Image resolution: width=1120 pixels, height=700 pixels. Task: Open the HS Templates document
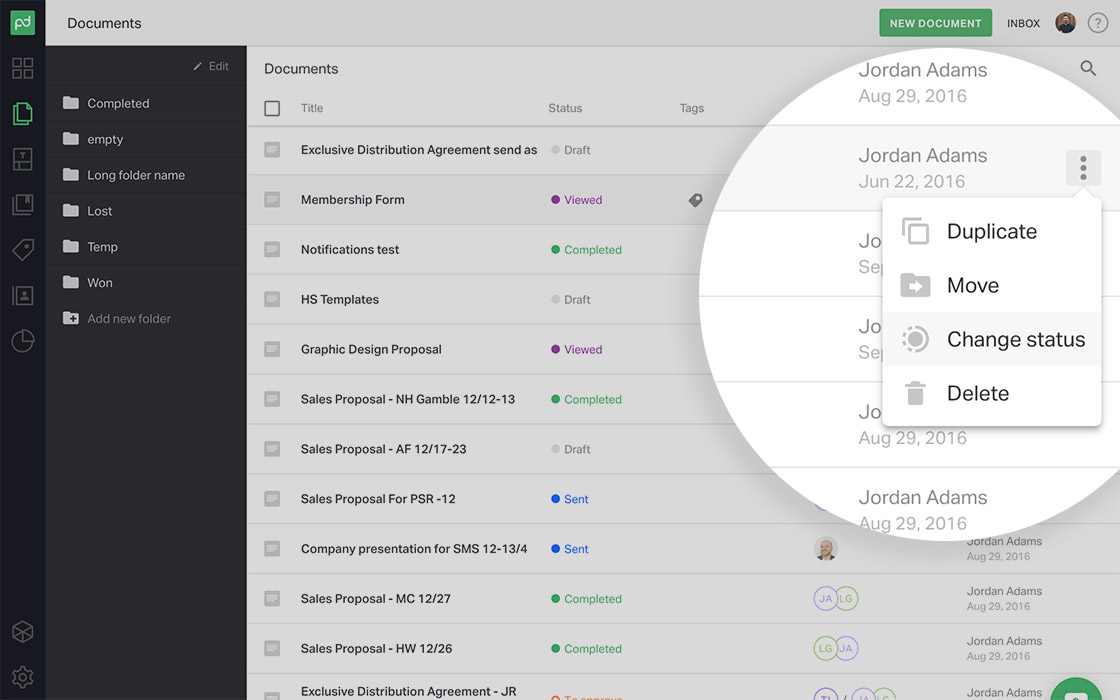point(340,299)
